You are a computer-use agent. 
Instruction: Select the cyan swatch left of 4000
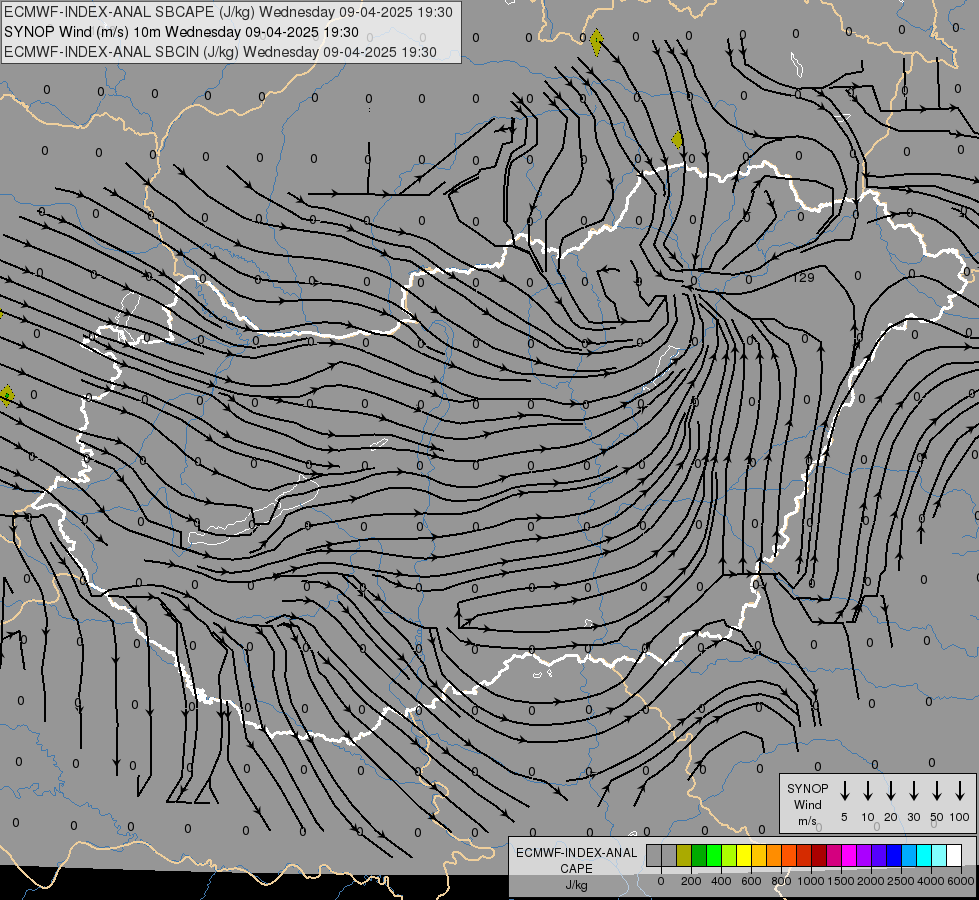(925, 855)
